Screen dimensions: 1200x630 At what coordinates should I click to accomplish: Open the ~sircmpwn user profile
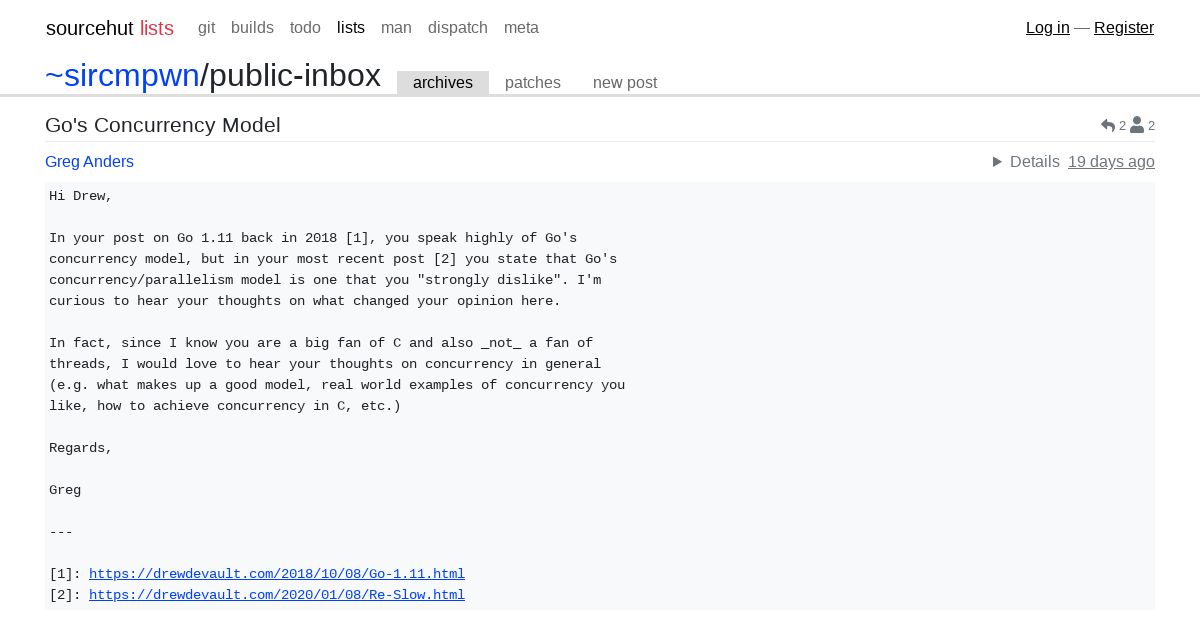[122, 75]
